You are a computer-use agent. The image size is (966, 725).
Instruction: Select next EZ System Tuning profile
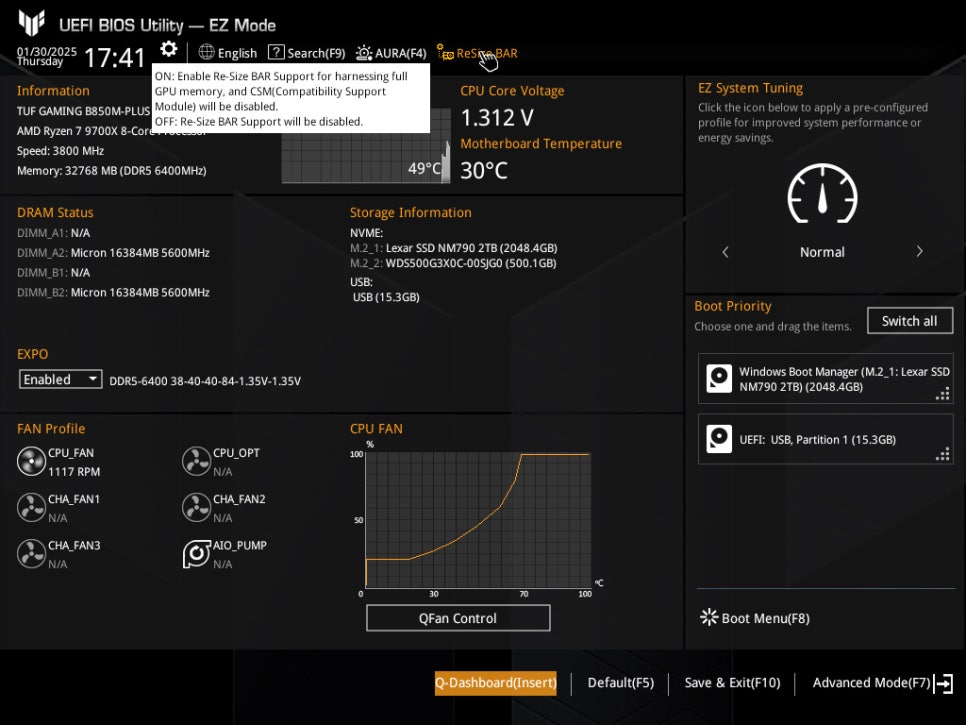click(919, 251)
